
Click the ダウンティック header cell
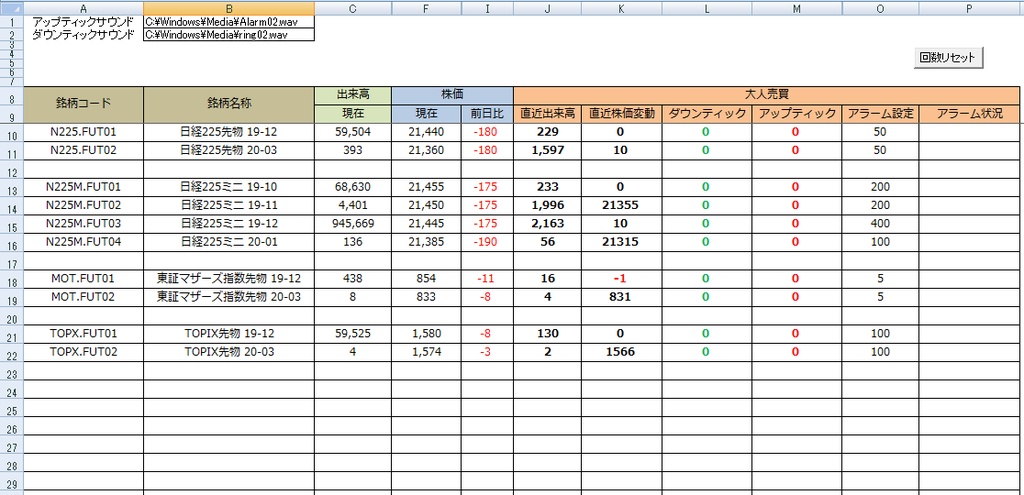tap(707, 114)
